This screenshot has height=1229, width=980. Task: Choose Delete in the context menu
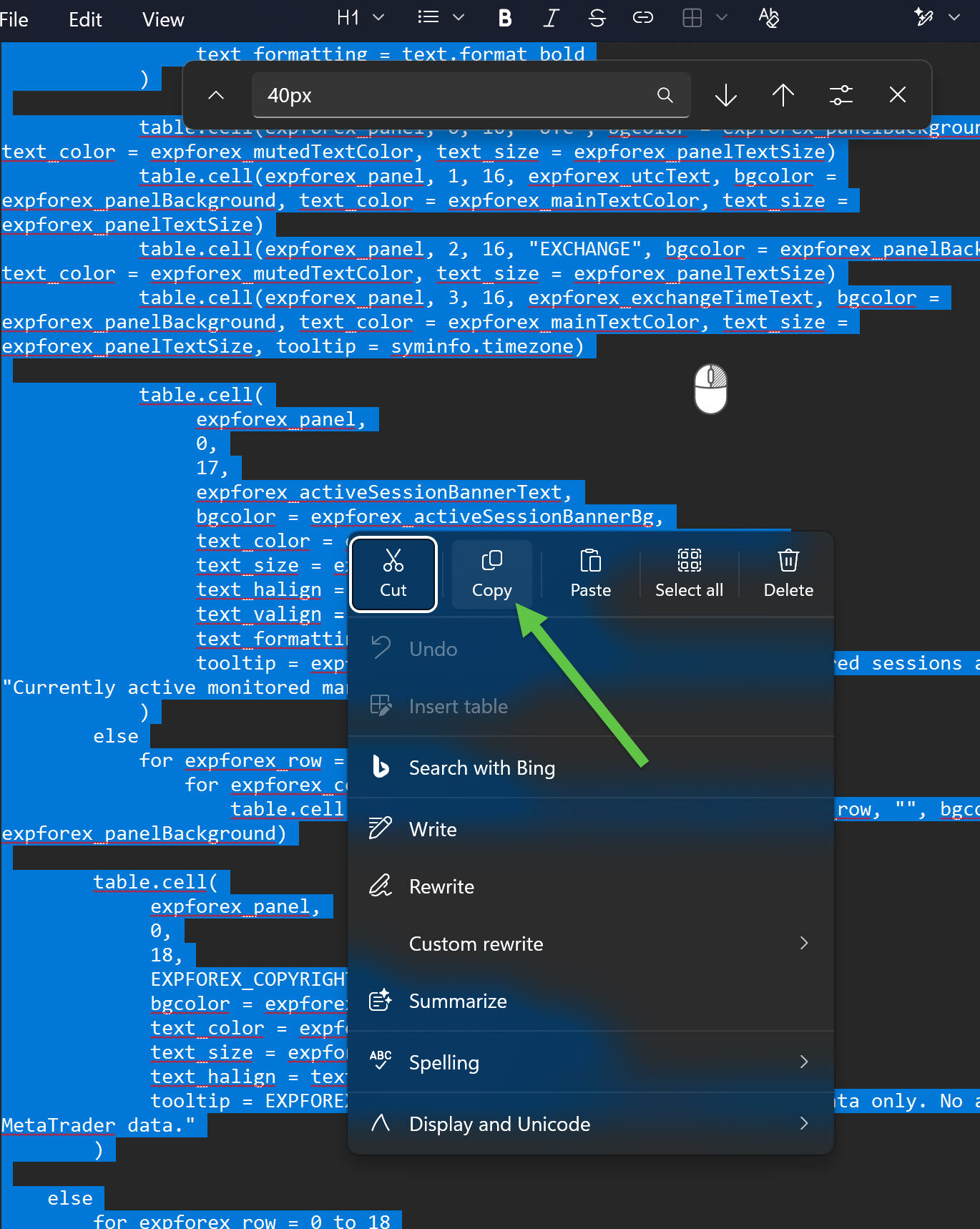pyautogui.click(x=788, y=574)
